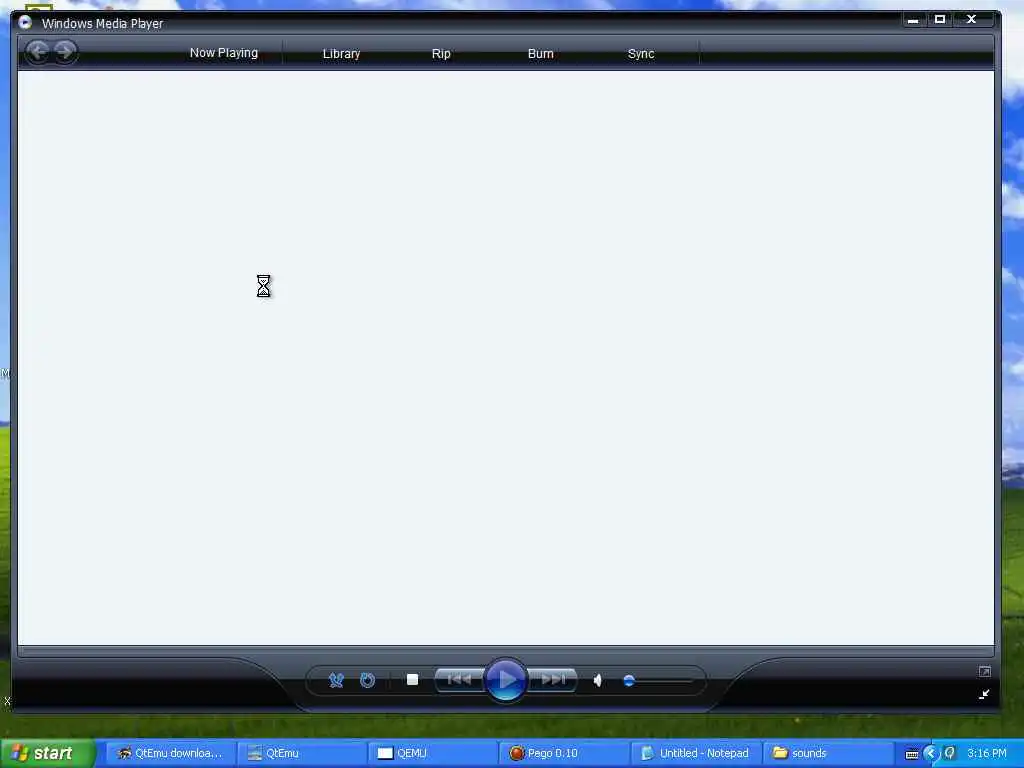Screen dimensions: 1024x768
Task: Switch to the QEMU taskbar window
Action: pos(432,753)
